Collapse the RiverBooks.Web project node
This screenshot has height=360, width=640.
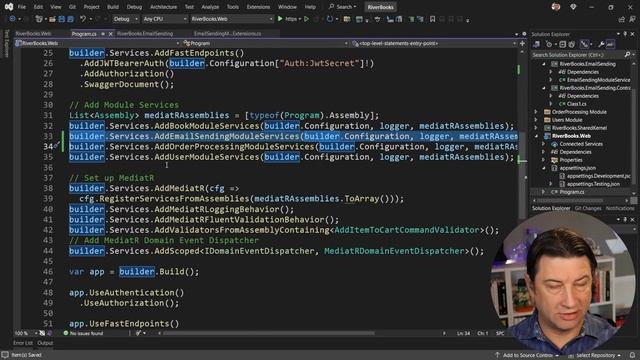pos(536,136)
